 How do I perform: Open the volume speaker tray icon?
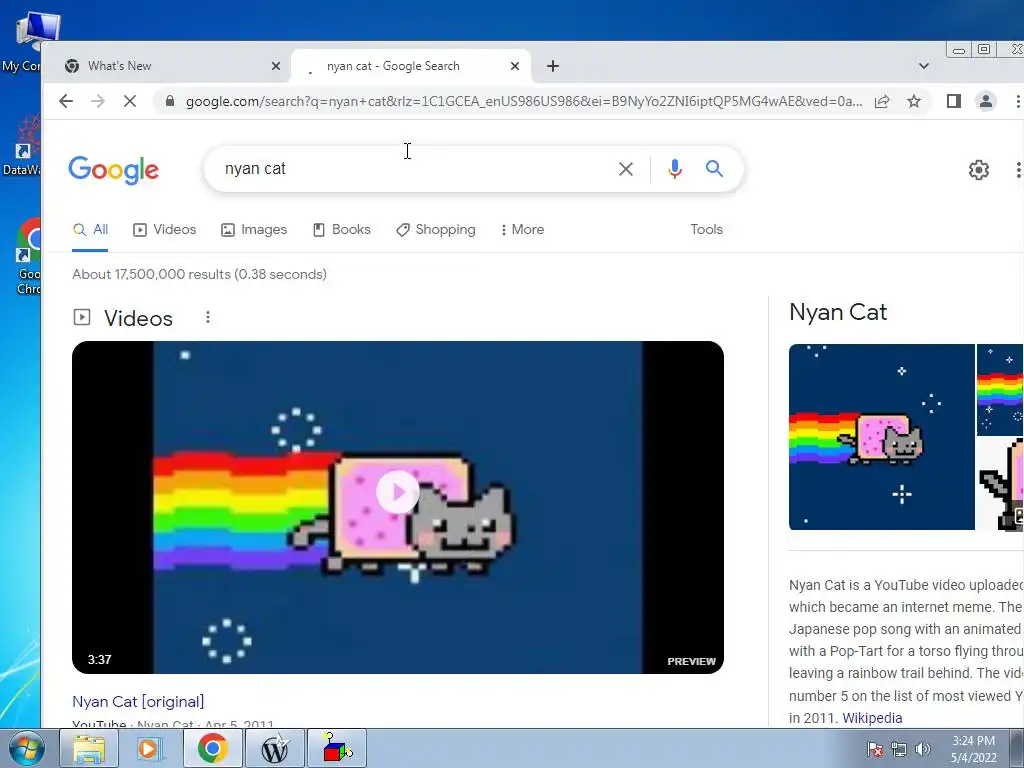click(x=923, y=749)
